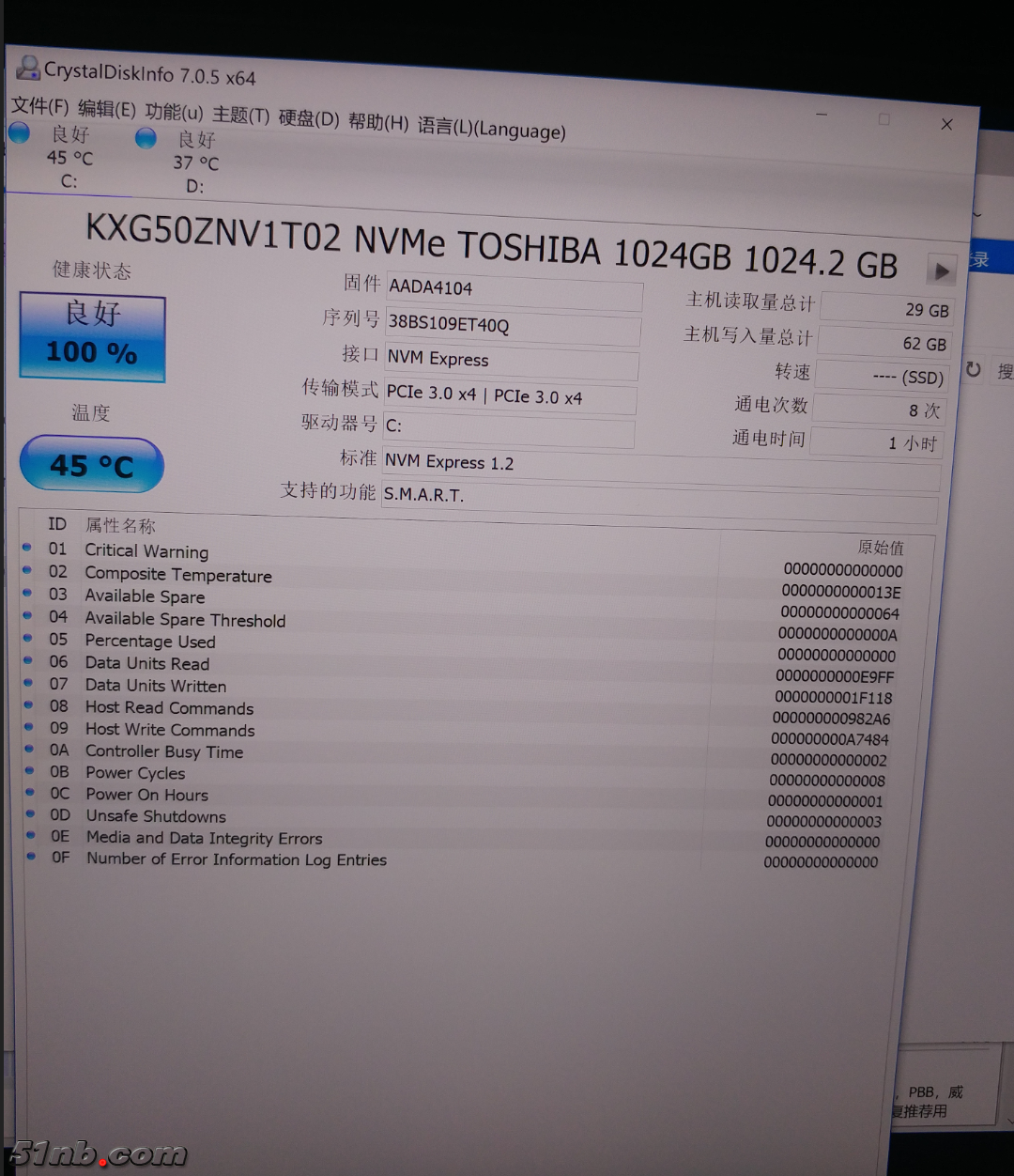Click blue status orb for drive D:
The height and width of the screenshot is (1176, 1014).
pos(146,138)
